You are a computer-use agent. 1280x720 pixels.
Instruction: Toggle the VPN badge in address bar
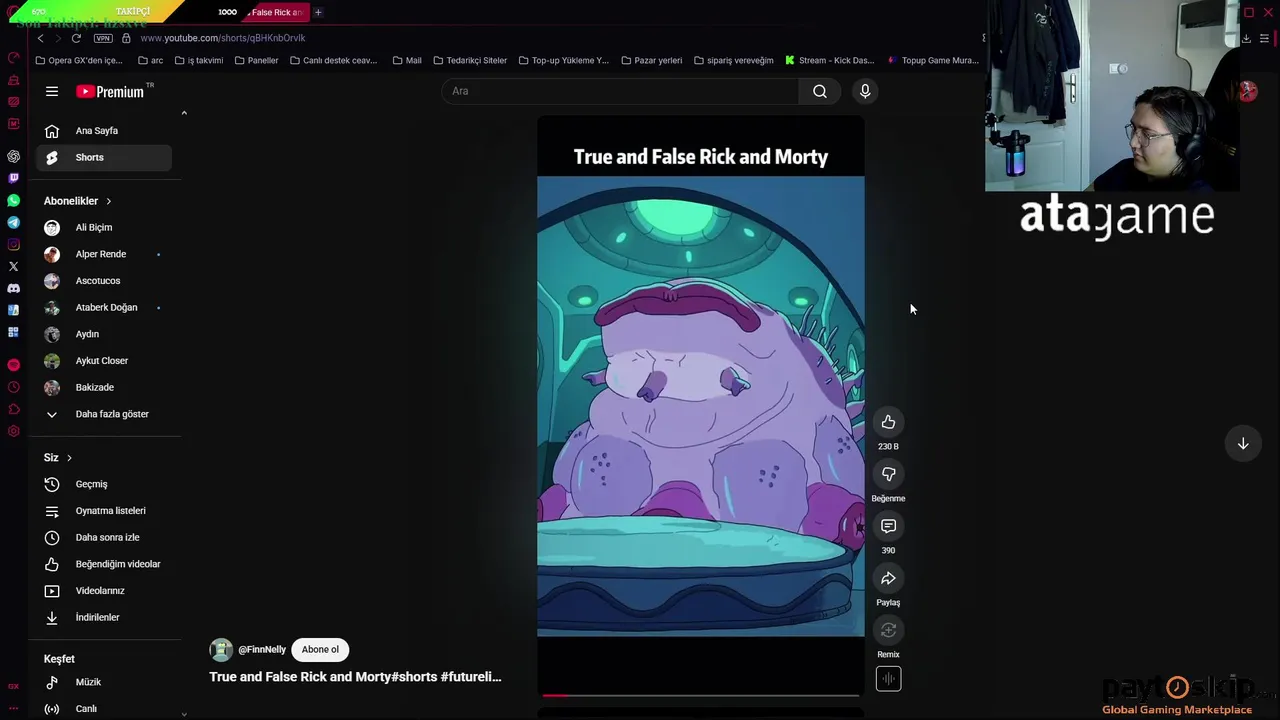tap(103, 38)
